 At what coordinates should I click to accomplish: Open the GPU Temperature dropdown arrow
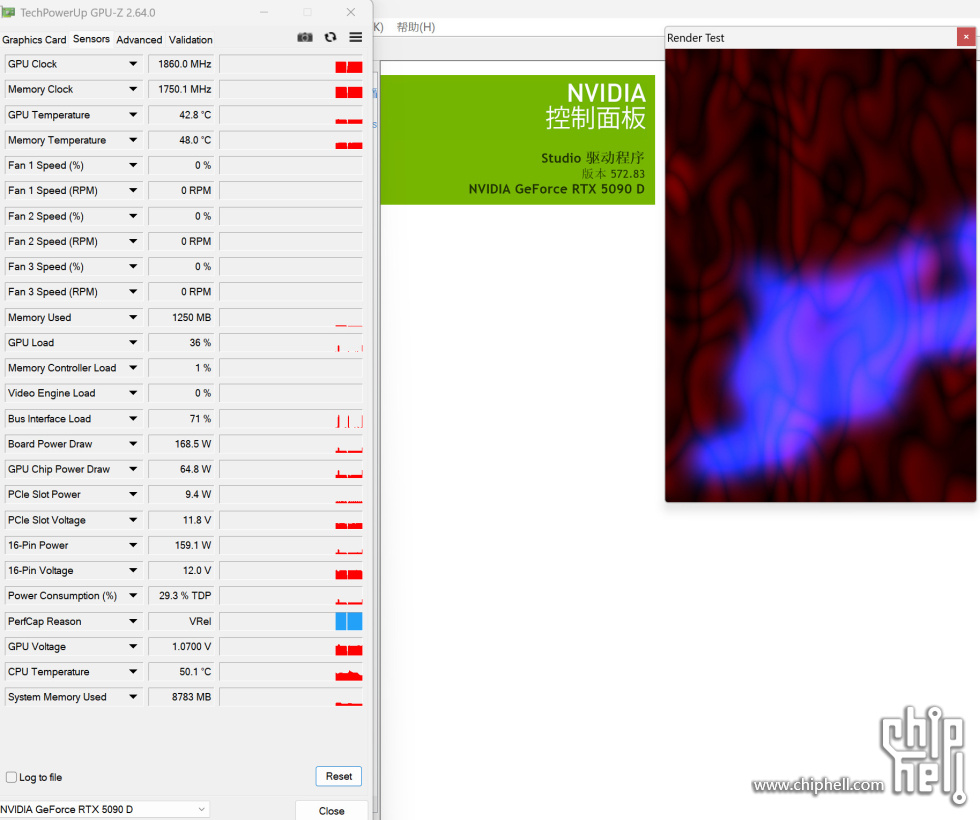tap(133, 115)
